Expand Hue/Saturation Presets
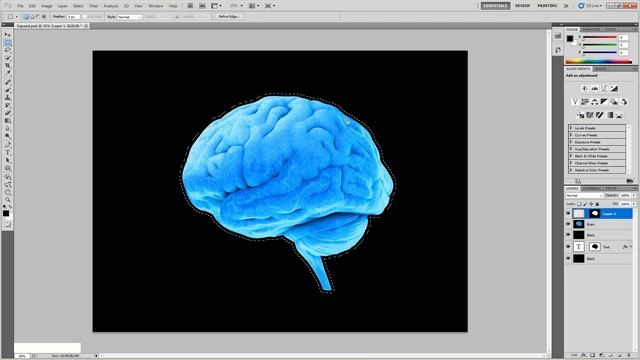The image size is (640, 360). (571, 149)
